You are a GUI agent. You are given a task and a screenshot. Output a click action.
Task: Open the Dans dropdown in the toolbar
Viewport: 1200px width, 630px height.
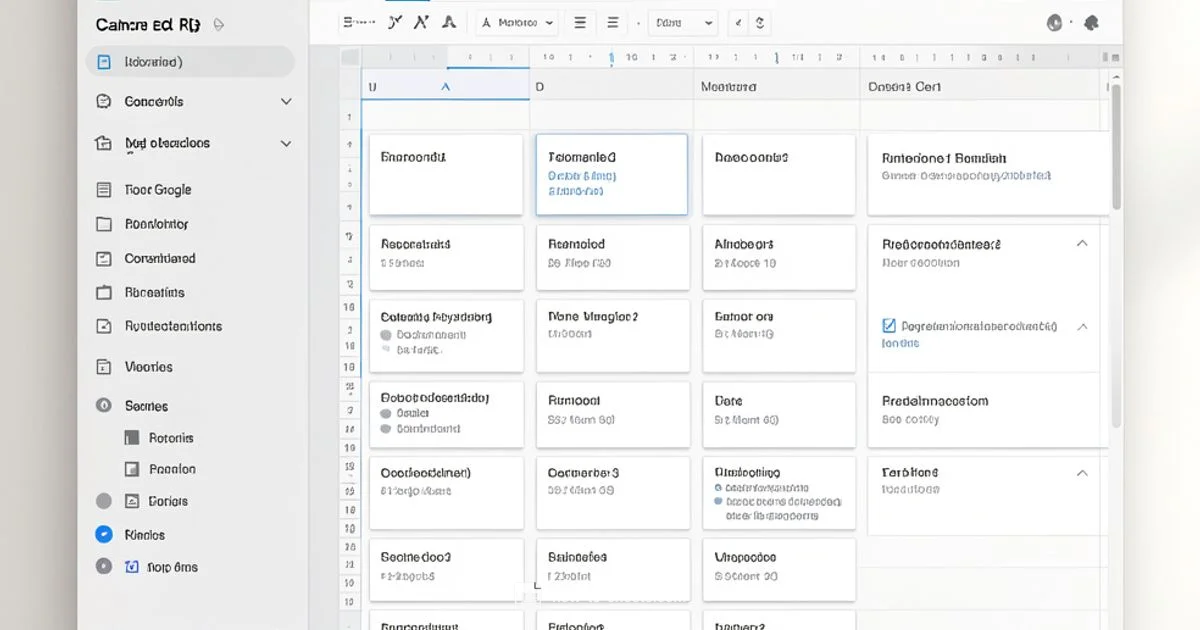click(x=683, y=21)
